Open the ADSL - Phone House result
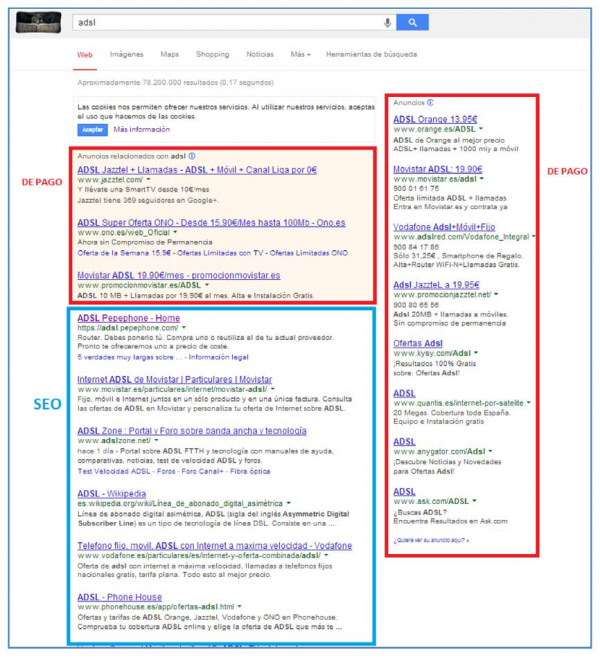 tap(119, 597)
